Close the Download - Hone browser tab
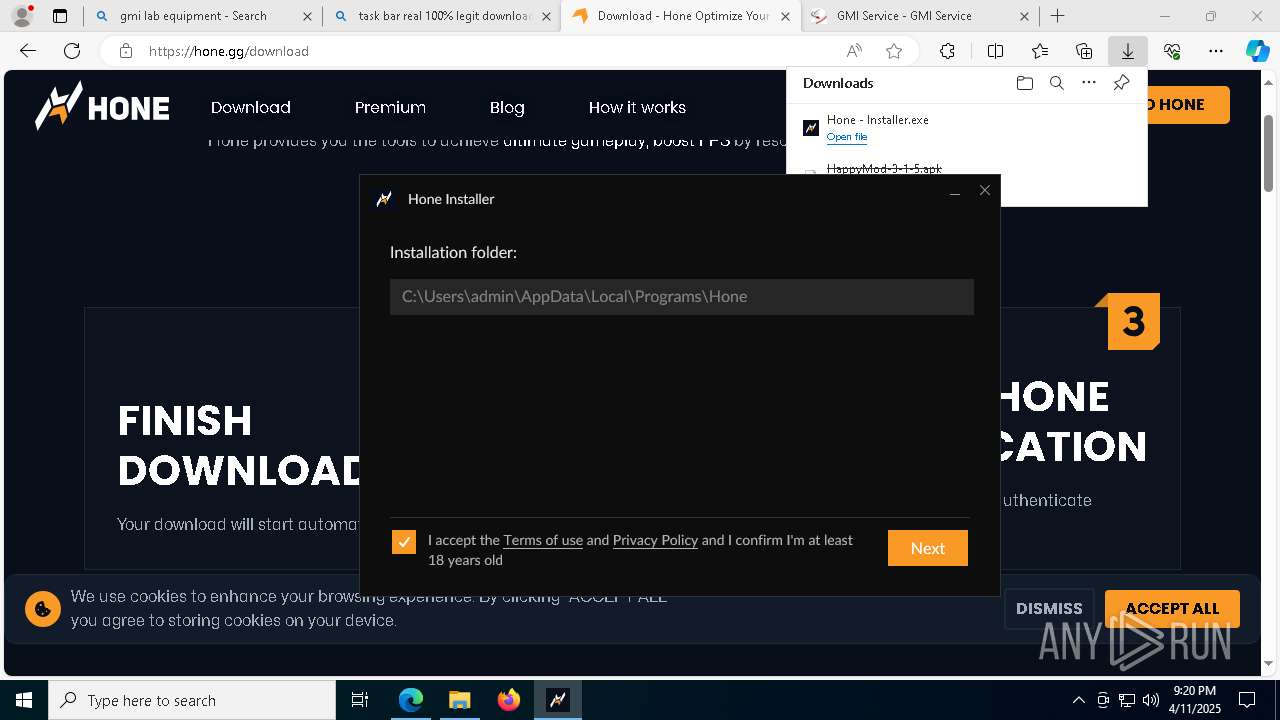This screenshot has height=720, width=1280. [x=785, y=16]
